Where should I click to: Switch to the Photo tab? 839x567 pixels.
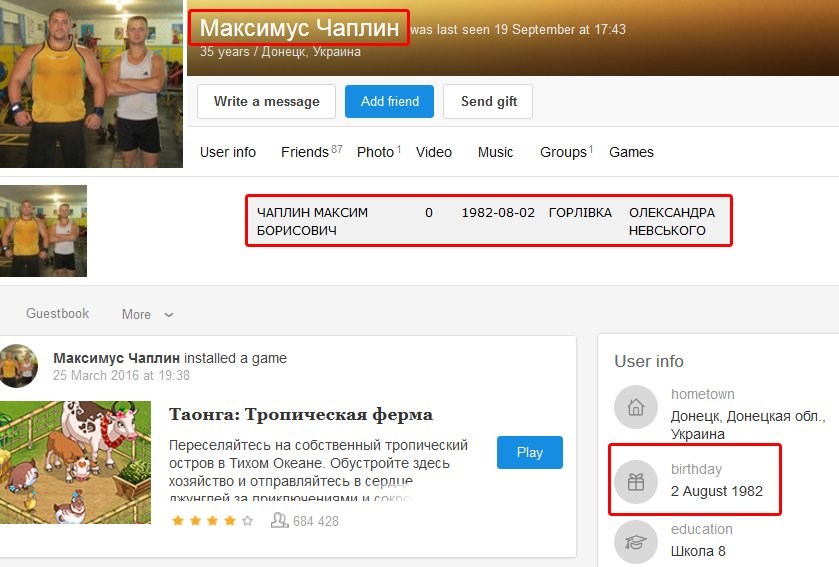pyautogui.click(x=379, y=152)
